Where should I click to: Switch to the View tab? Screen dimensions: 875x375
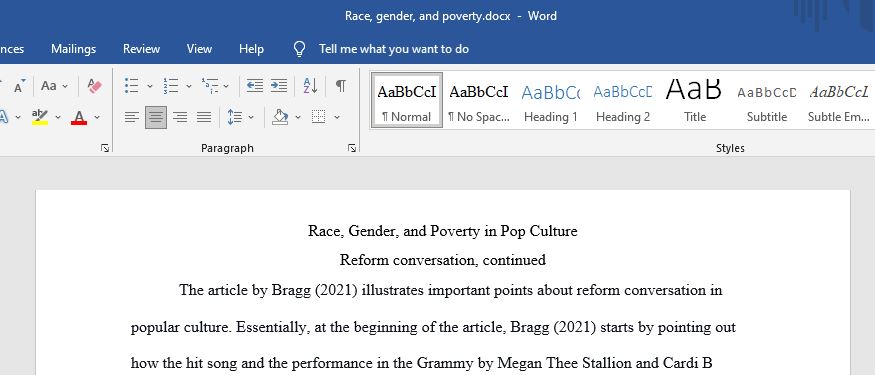tap(199, 49)
